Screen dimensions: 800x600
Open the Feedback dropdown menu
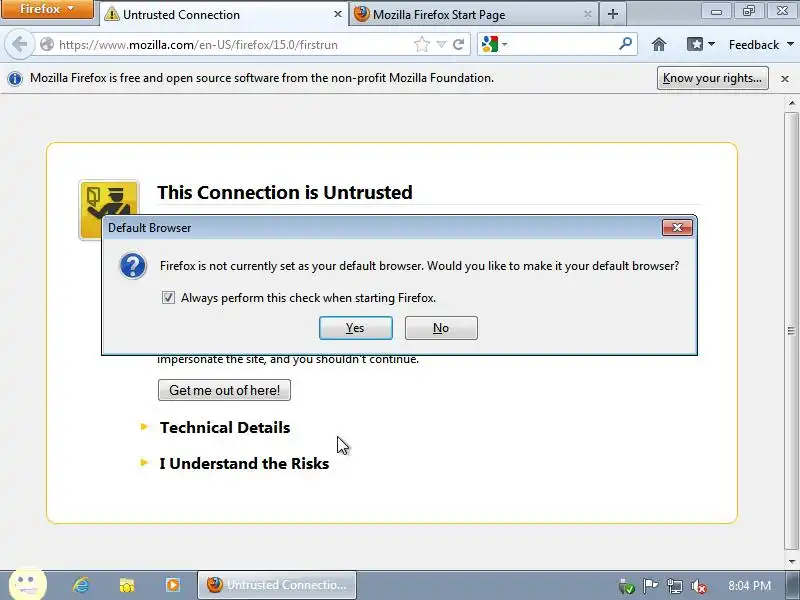pos(761,45)
